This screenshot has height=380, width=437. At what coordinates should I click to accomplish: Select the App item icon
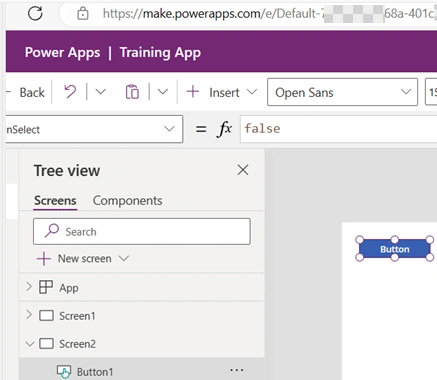point(46,287)
